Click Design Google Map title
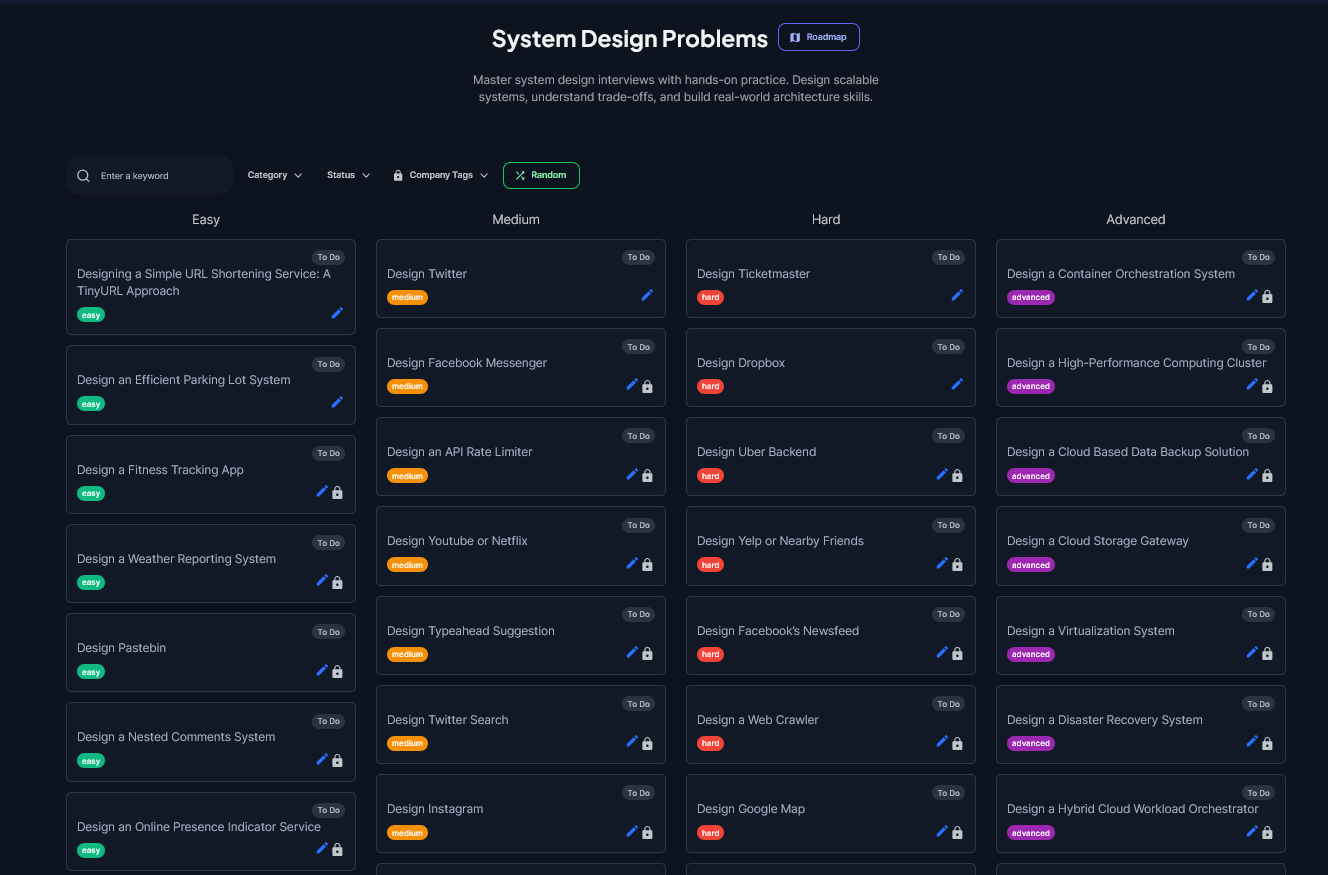 [x=751, y=809]
